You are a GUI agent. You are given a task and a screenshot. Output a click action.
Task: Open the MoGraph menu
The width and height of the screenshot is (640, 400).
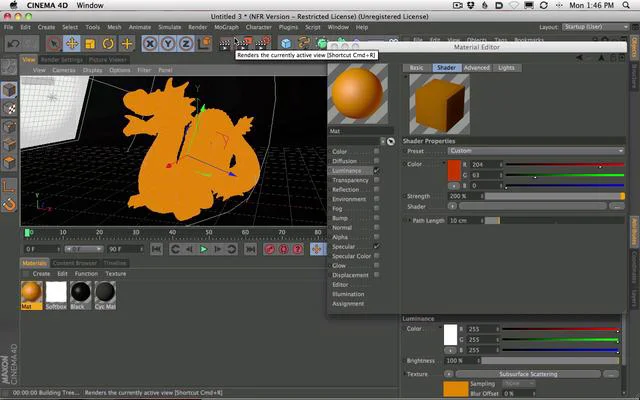coord(227,27)
